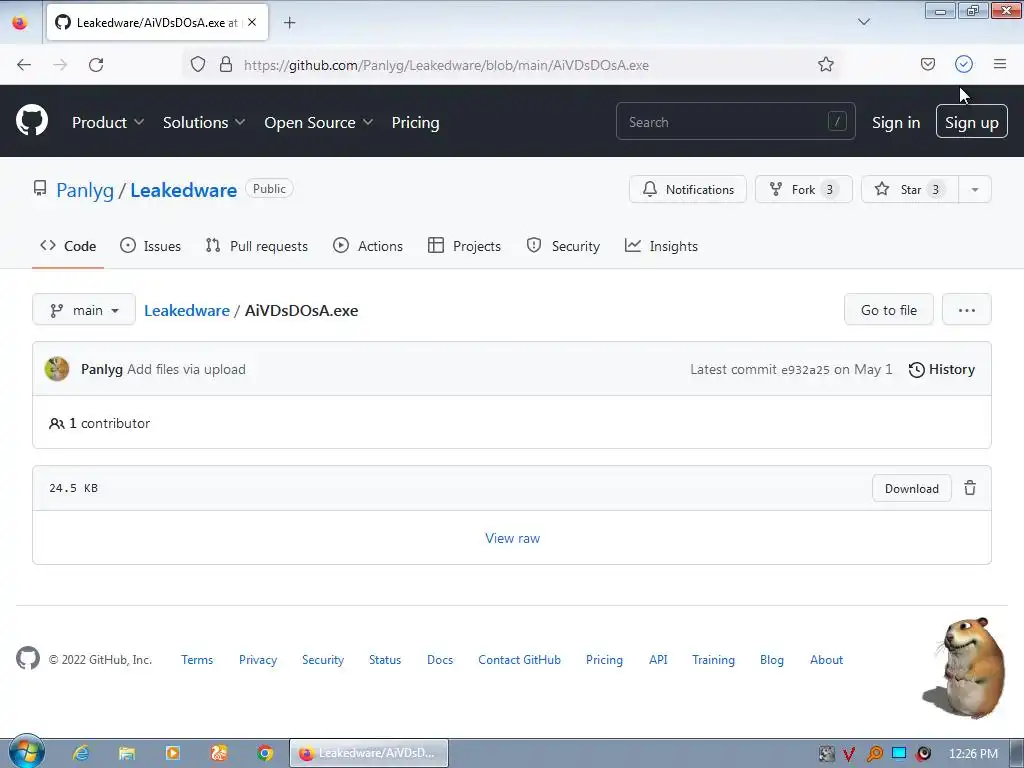Open the three-dot file options menu
Image resolution: width=1024 pixels, height=768 pixels.
[967, 310]
